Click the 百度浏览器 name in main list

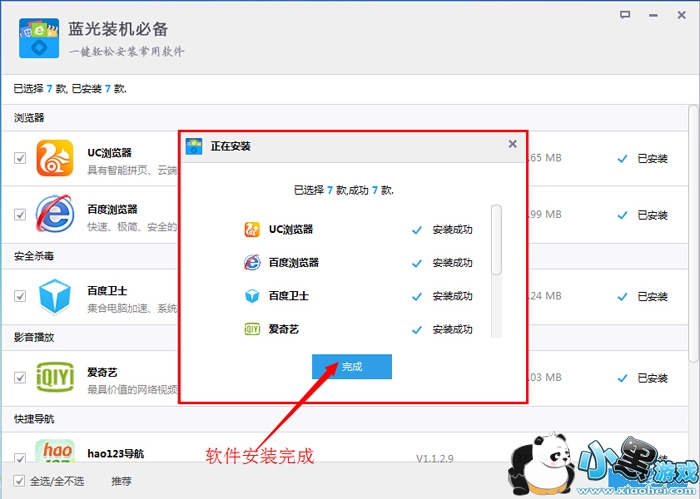[x=112, y=209]
